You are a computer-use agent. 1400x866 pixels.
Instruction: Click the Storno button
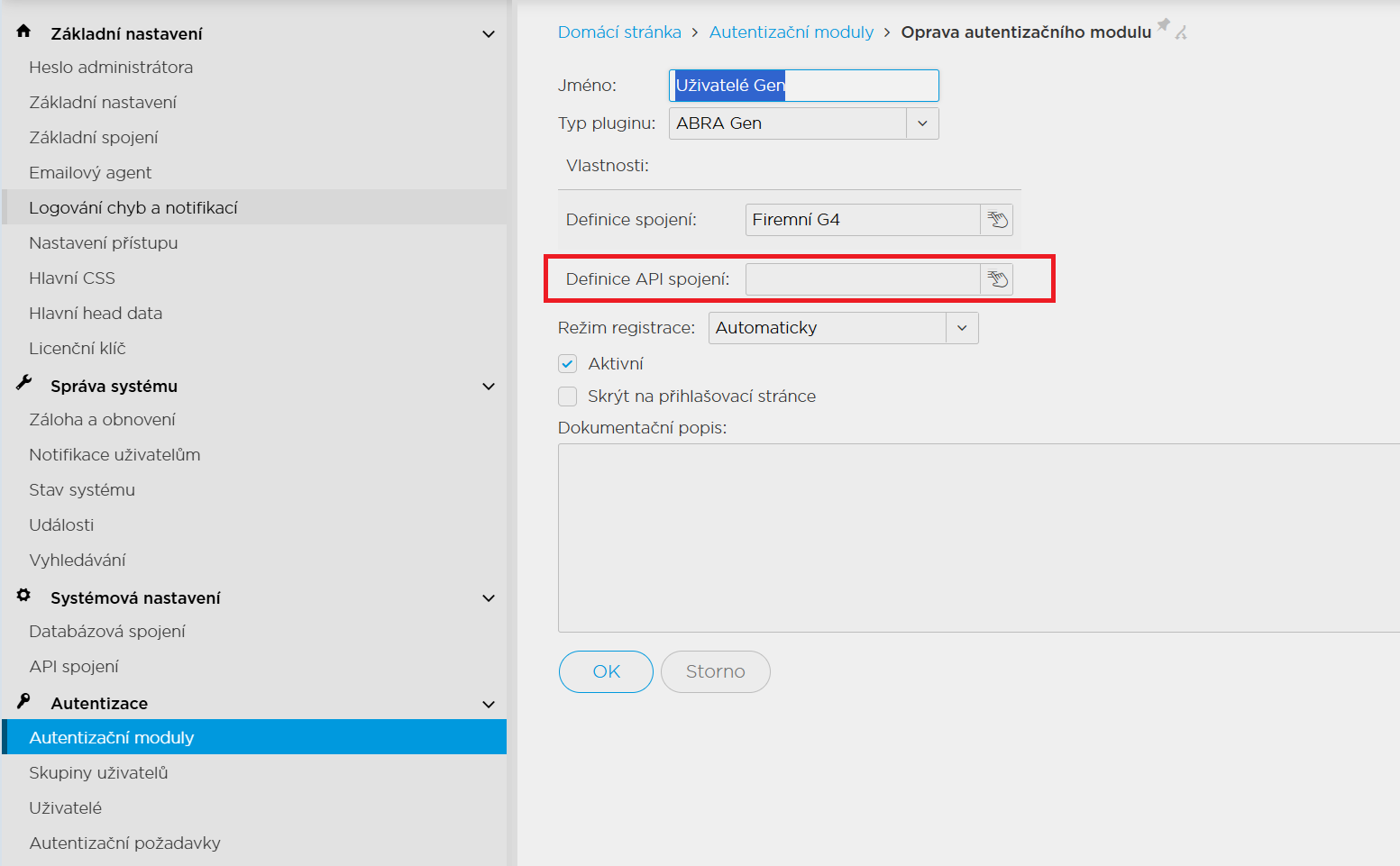pyautogui.click(x=715, y=672)
